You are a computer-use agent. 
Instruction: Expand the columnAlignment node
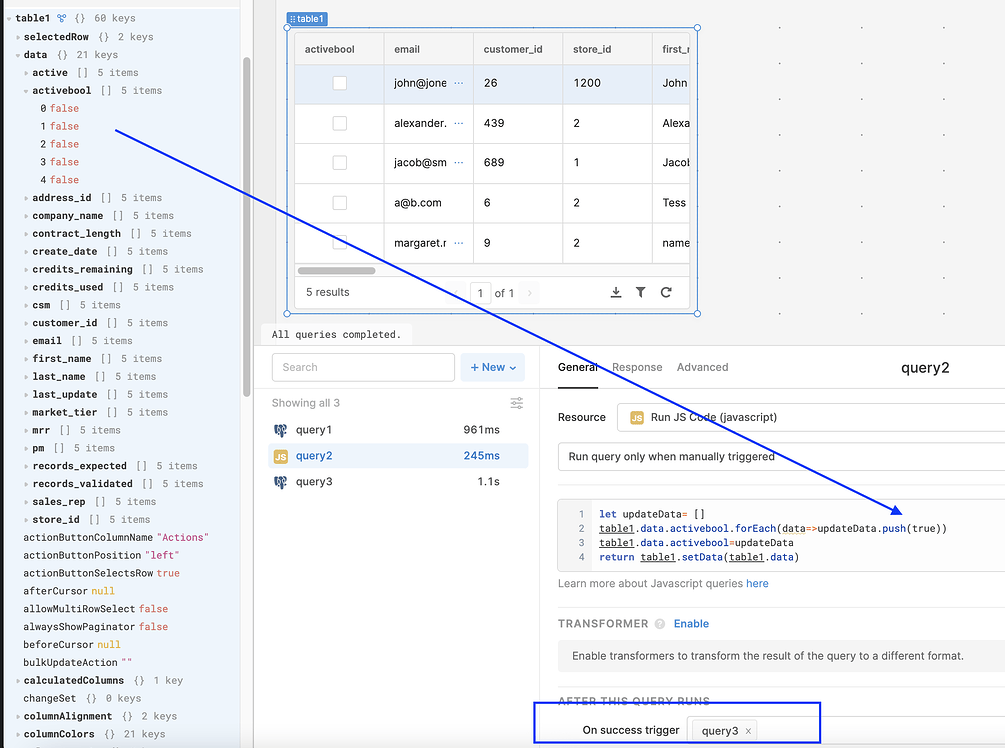pyautogui.click(x=18, y=717)
